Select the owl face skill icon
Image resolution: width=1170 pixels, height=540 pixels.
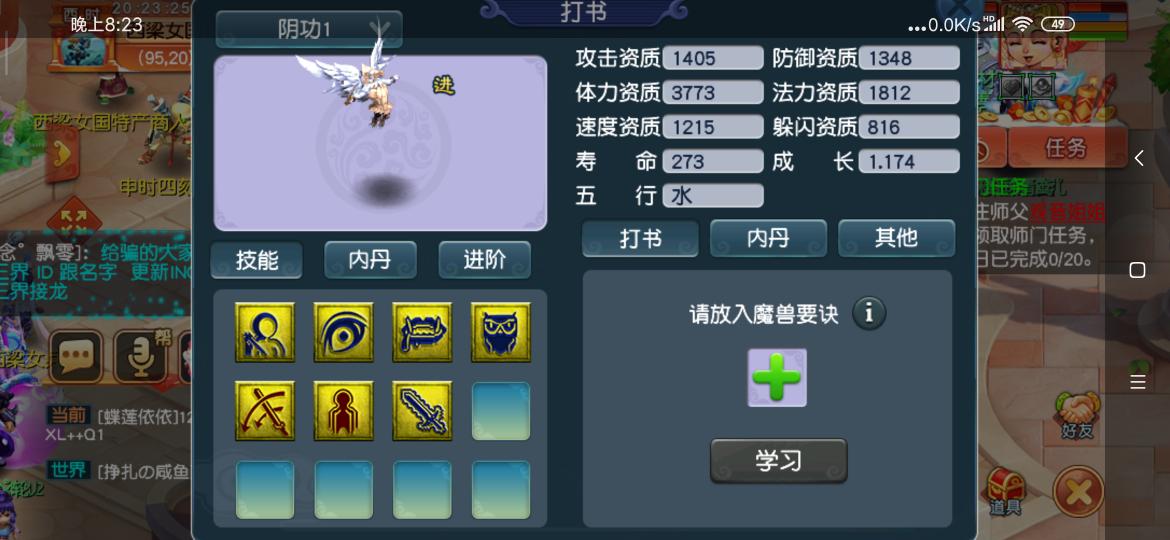pos(501,332)
